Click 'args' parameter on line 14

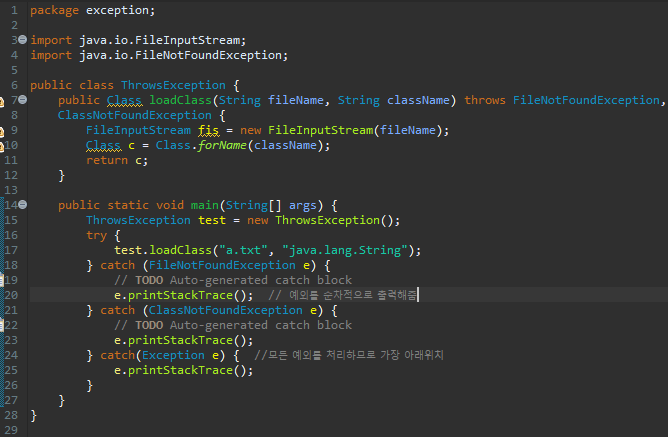pos(302,205)
